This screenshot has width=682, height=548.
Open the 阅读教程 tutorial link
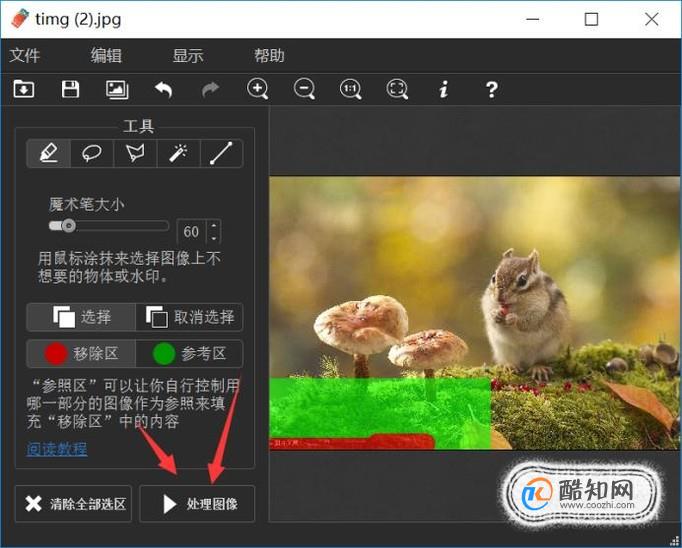[x=57, y=448]
